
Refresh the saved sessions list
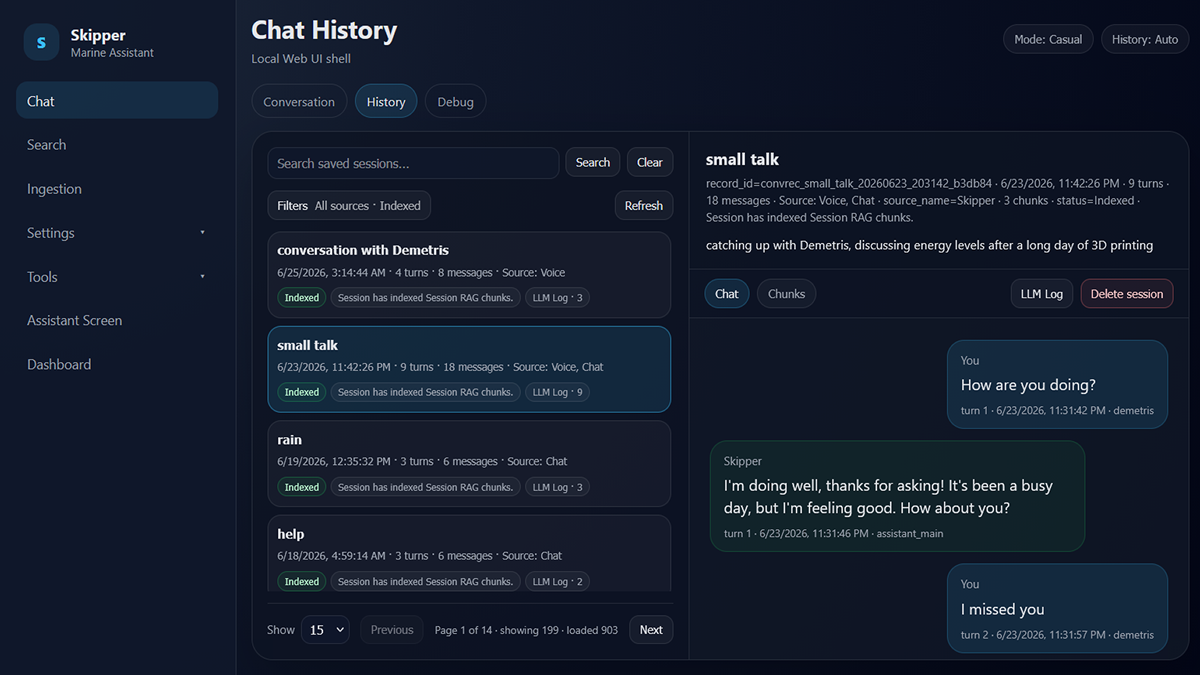[644, 206]
